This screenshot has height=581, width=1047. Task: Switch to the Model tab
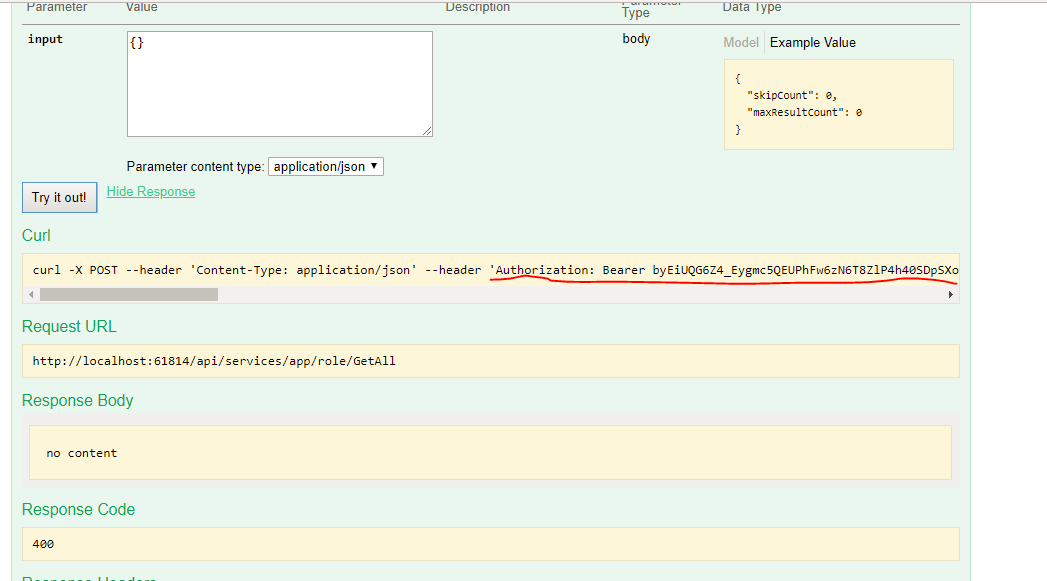(741, 42)
